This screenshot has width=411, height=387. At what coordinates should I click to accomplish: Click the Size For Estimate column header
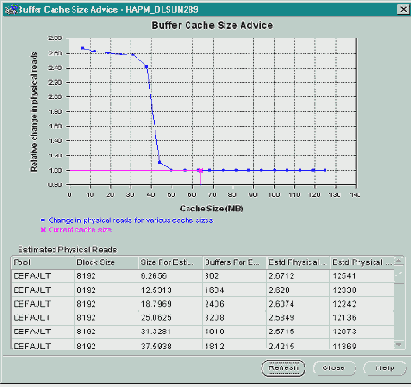pyautogui.click(x=170, y=262)
